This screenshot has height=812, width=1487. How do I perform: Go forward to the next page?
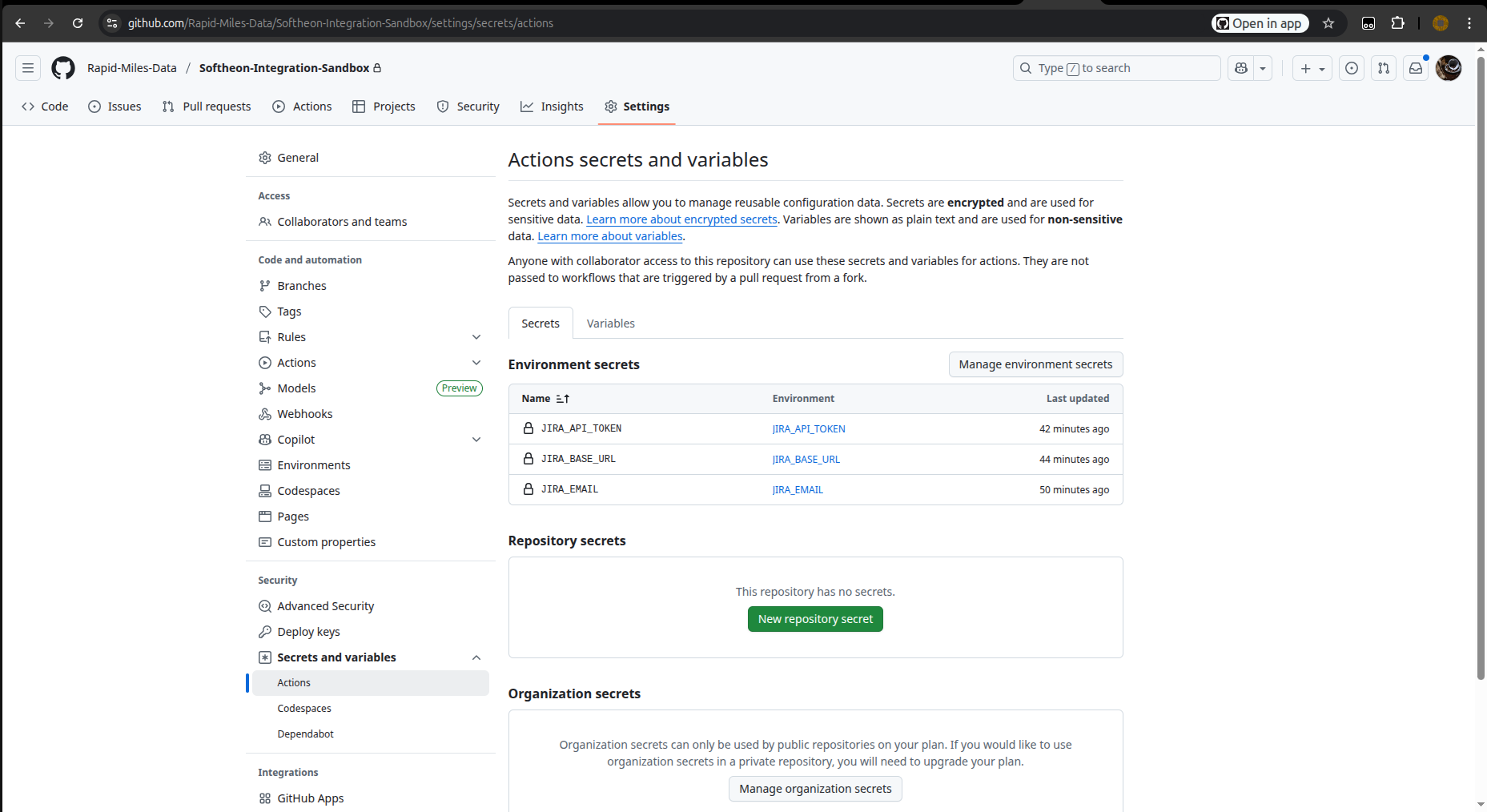(49, 23)
